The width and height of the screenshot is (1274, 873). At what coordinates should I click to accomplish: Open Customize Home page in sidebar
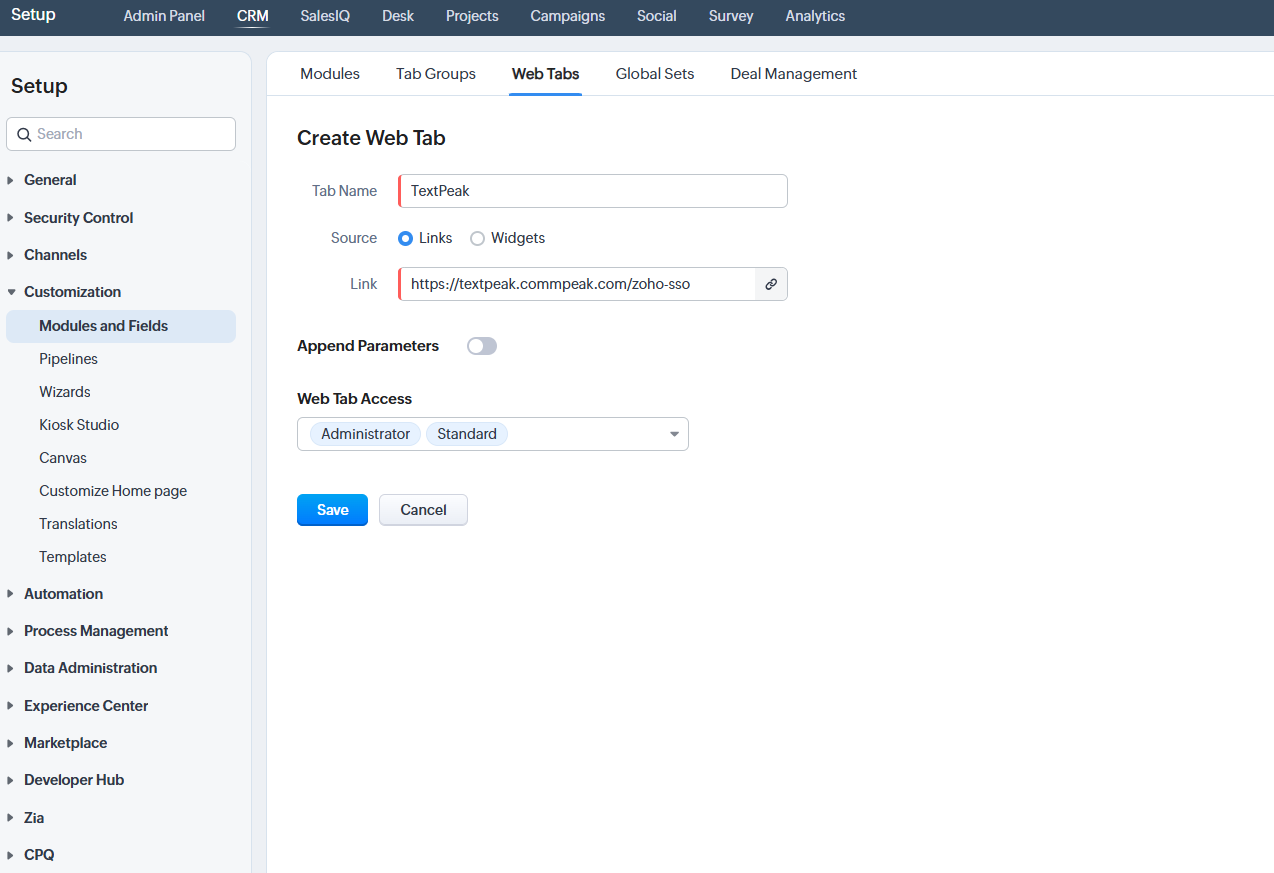coord(113,491)
